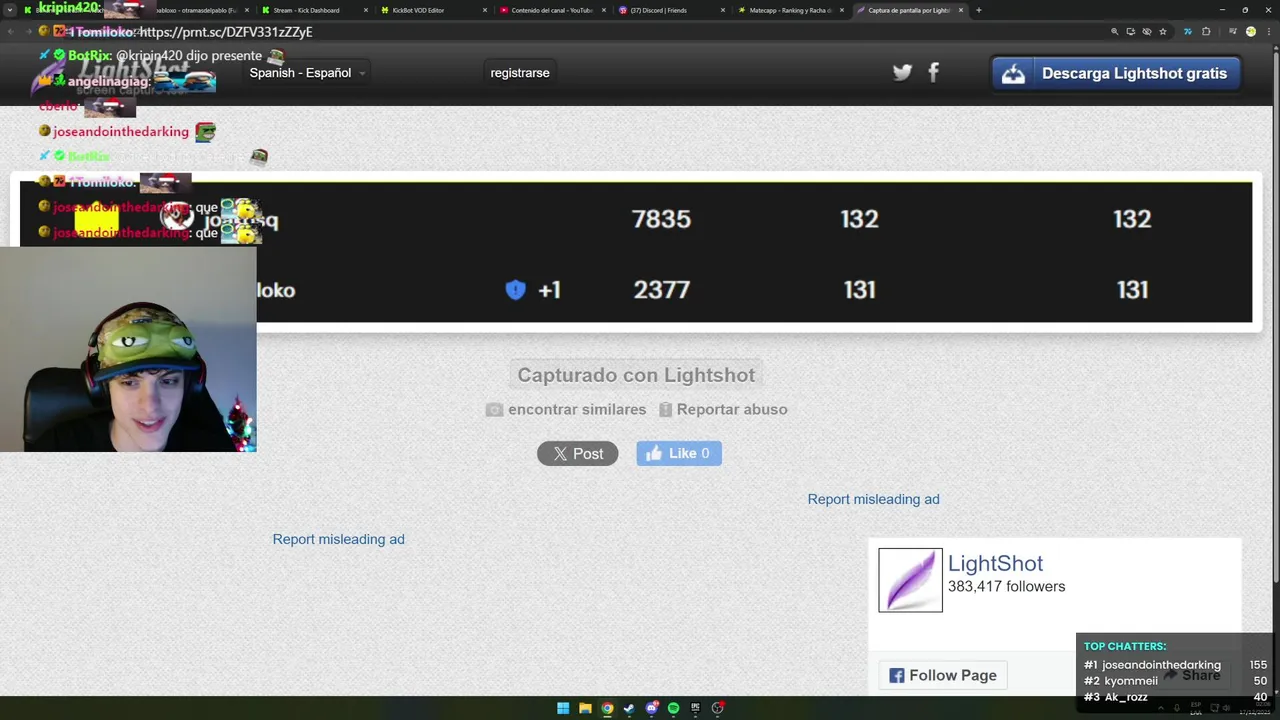The height and width of the screenshot is (720, 1280).
Task: Open the system clock in the taskbar
Action: click(1254, 708)
